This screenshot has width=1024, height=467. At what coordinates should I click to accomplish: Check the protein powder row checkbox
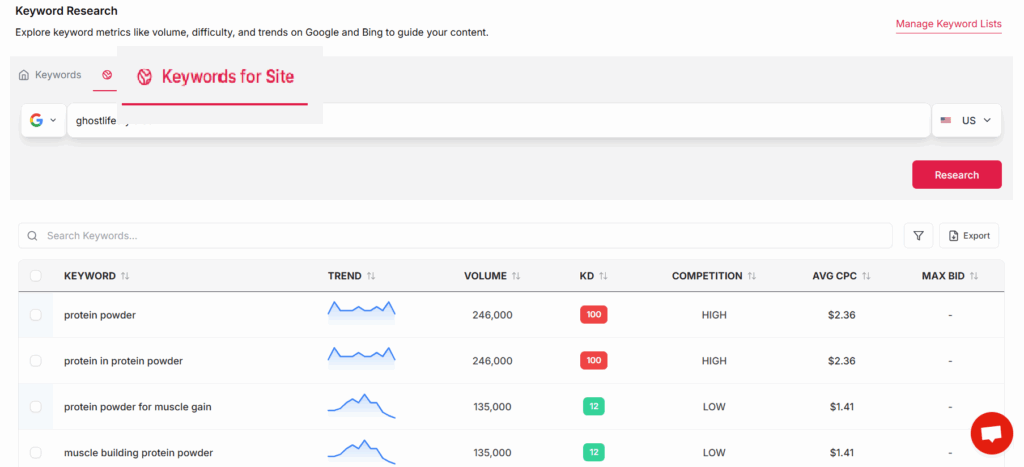(36, 315)
